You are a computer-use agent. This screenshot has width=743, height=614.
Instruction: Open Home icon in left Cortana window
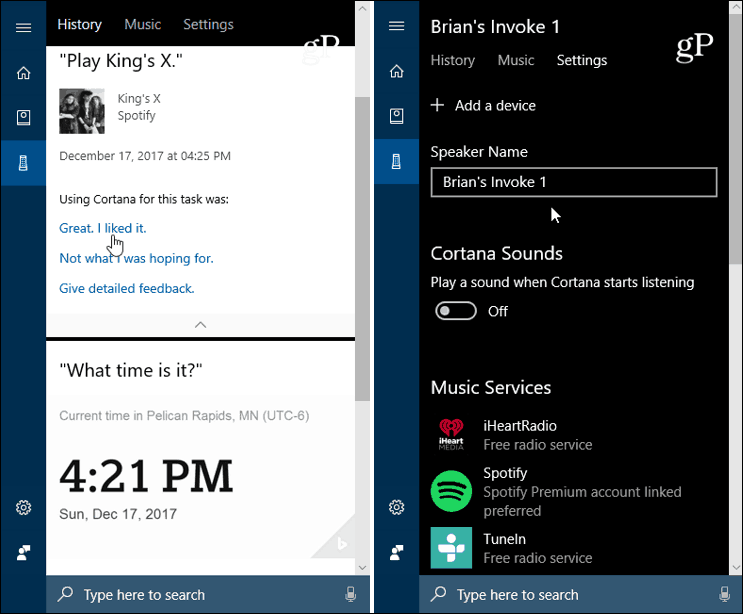23,73
